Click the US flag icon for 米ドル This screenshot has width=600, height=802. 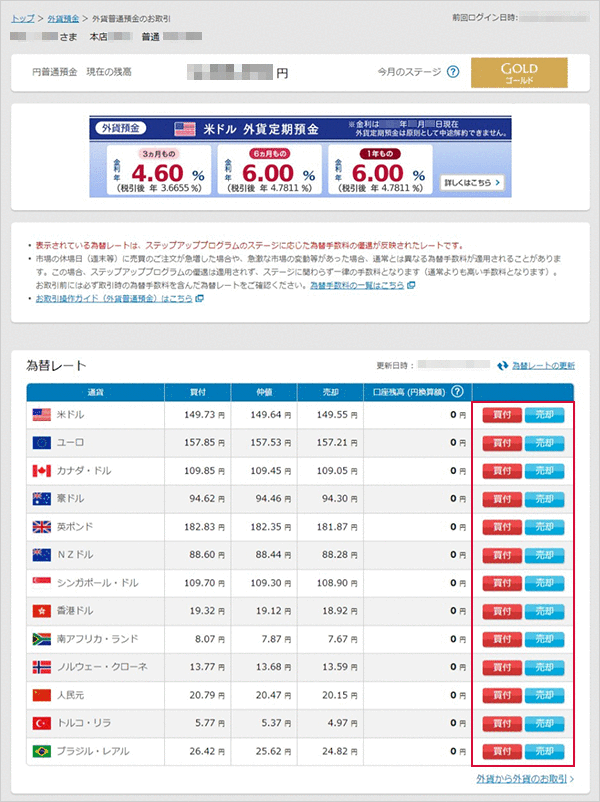pos(41,414)
